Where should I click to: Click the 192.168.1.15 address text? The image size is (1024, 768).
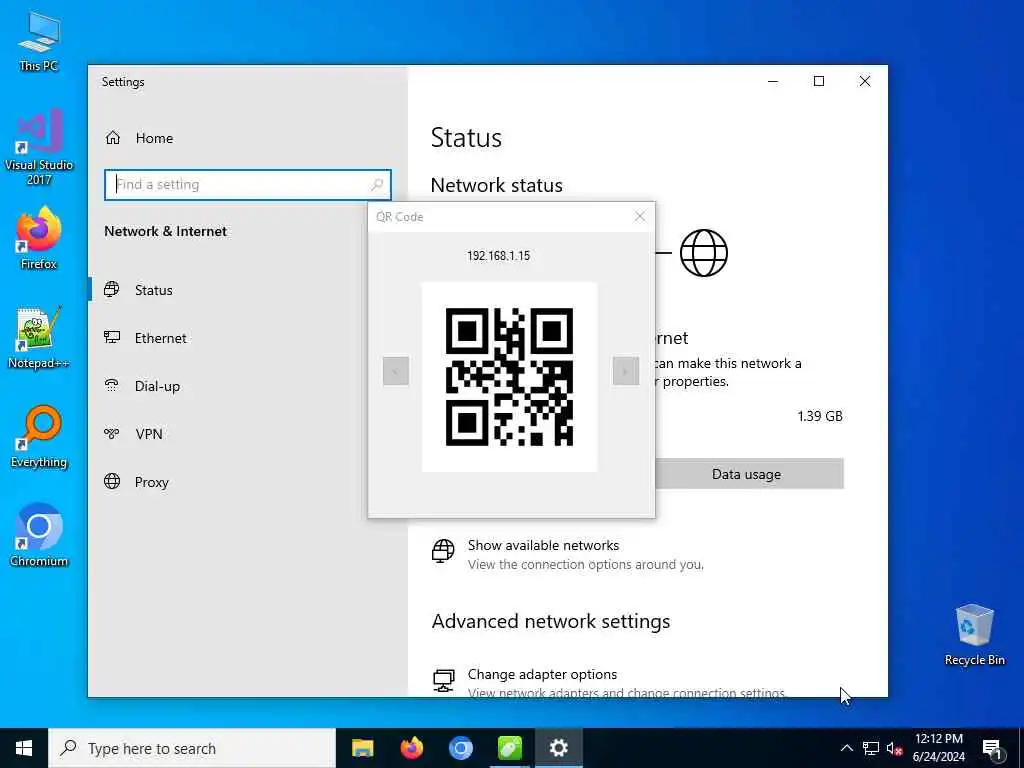(498, 255)
